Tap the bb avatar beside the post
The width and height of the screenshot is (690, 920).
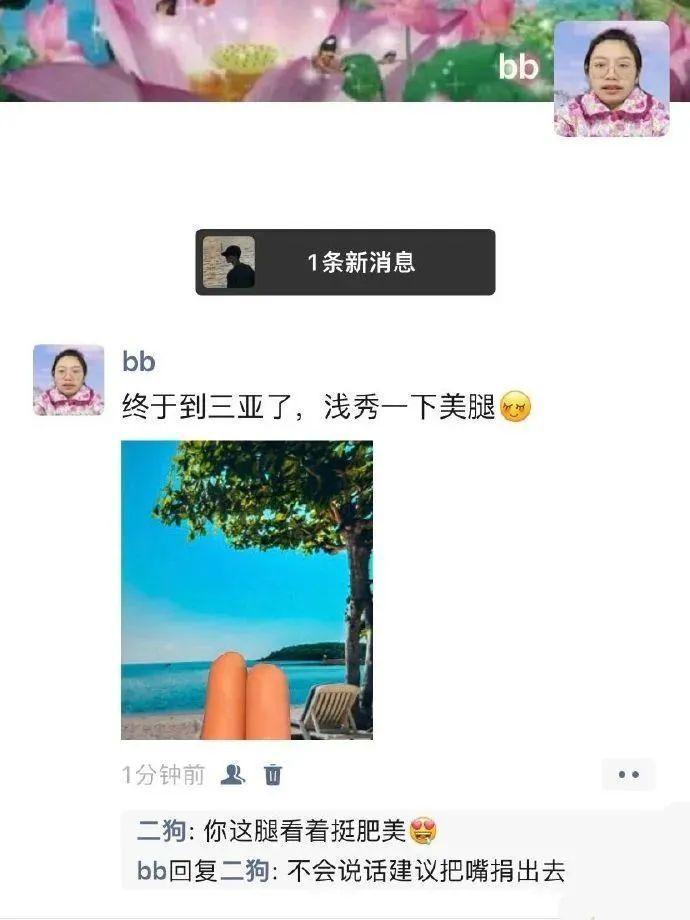click(x=69, y=380)
